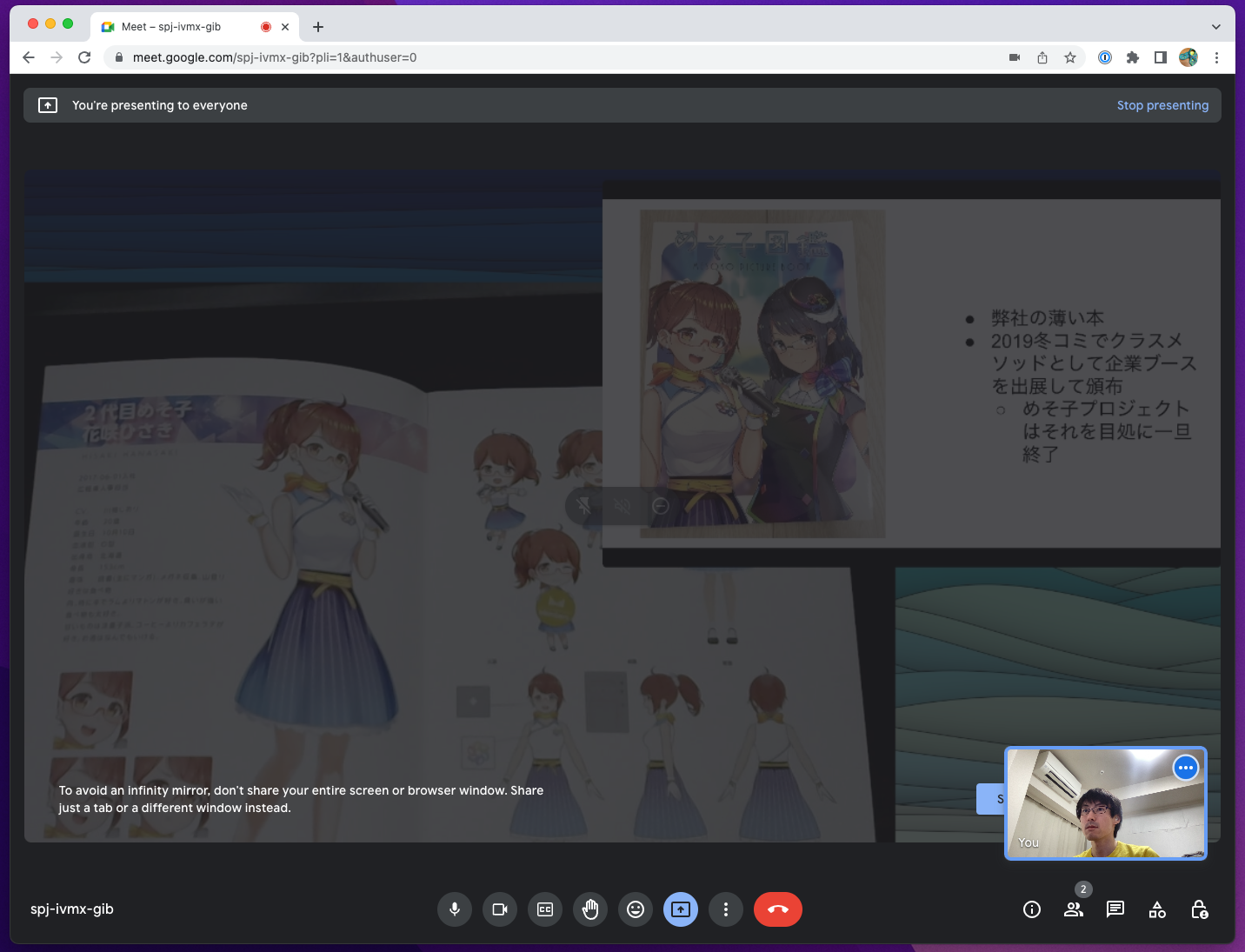Toggle closed captions
This screenshot has height=952, width=1245.
pos(545,909)
